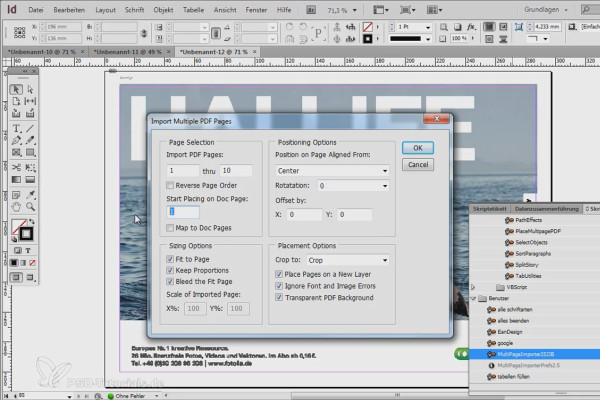Screen dimensions: 600x400
Task: Select the Type tool
Action: (x=16, y=128)
